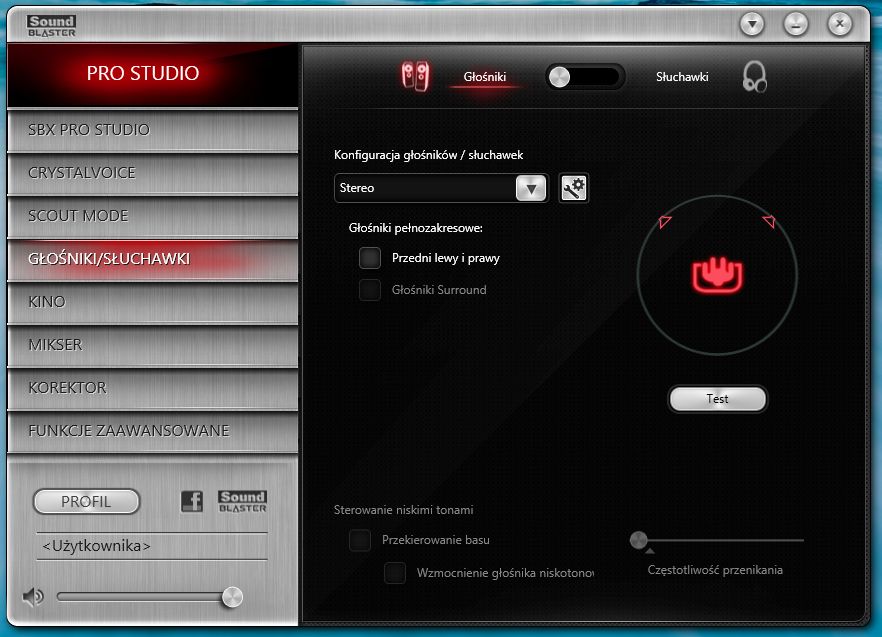Open the title bar dropdown arrow button
This screenshot has width=882, height=637.
point(752,24)
